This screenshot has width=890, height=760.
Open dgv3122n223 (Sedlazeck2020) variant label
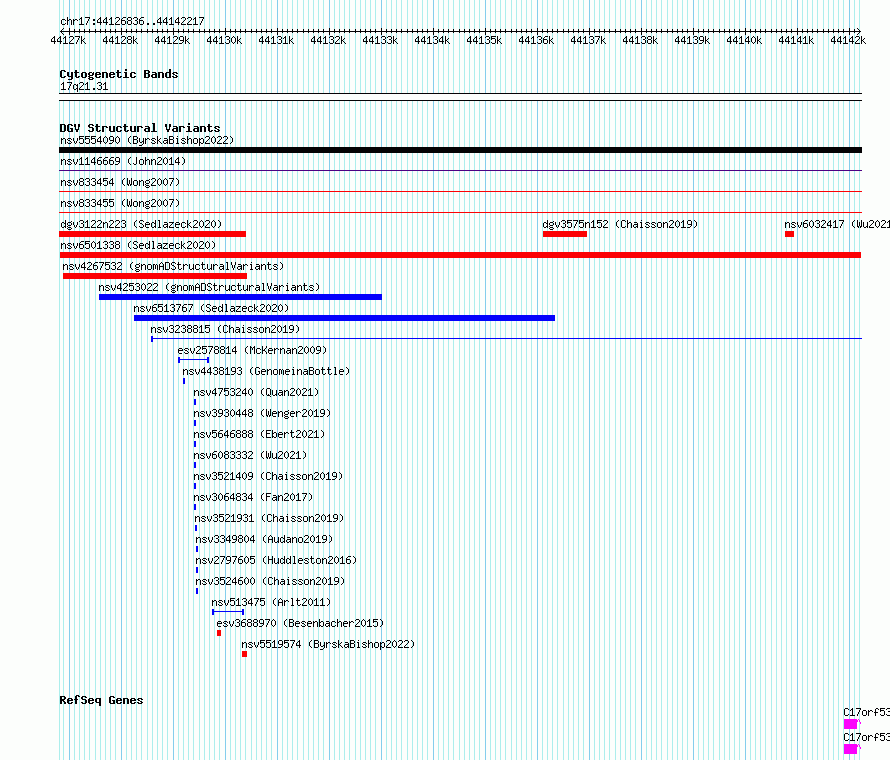141,224
